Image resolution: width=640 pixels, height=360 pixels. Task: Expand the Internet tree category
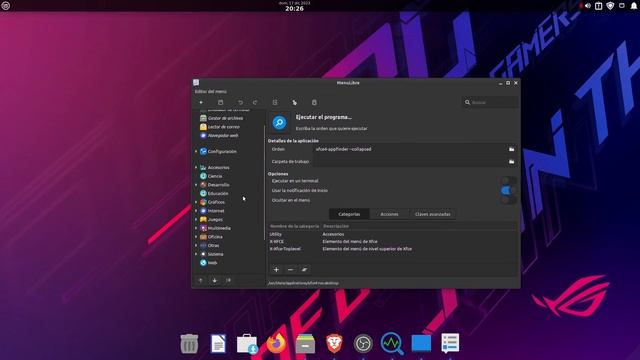tap(196, 211)
